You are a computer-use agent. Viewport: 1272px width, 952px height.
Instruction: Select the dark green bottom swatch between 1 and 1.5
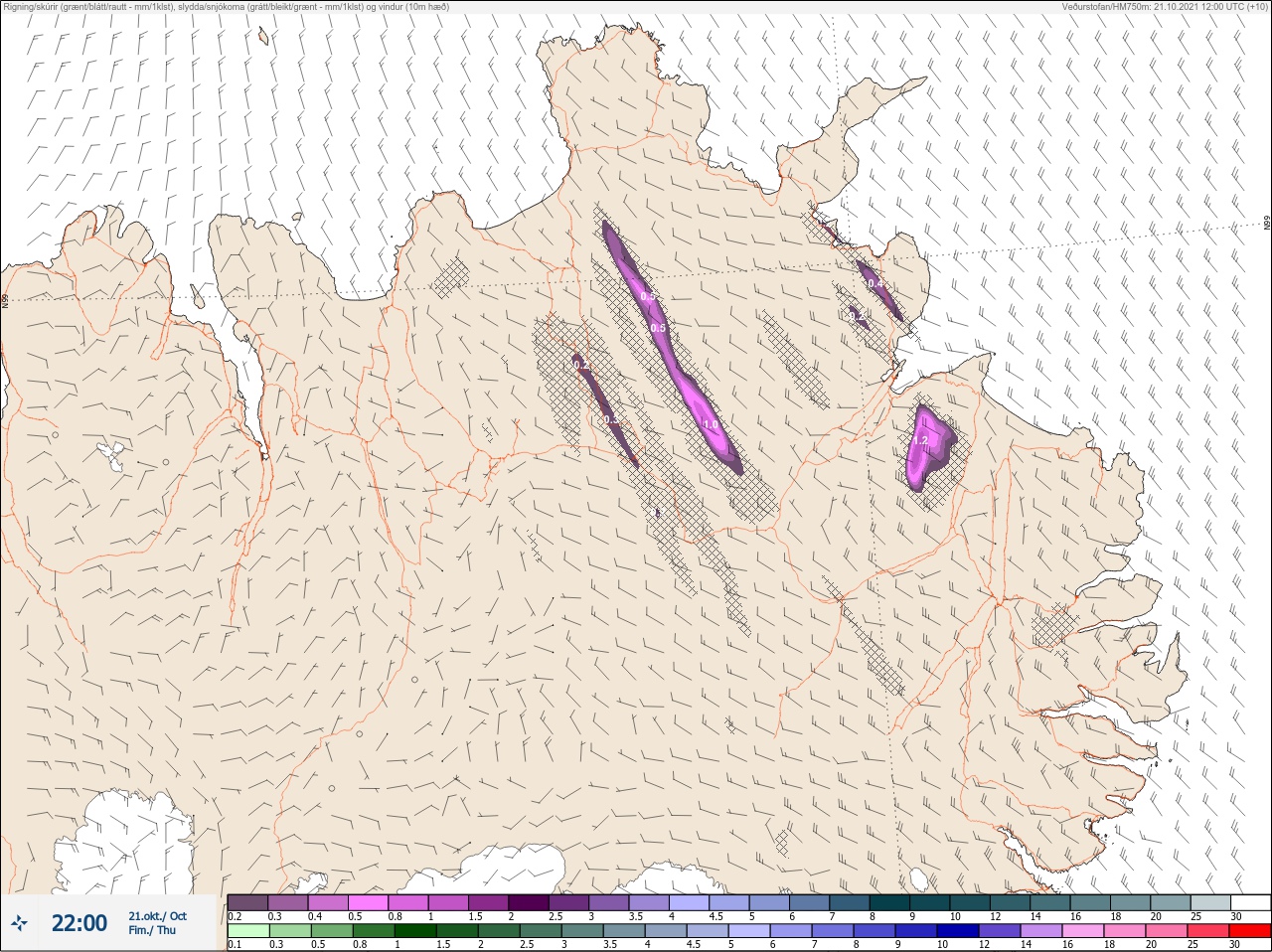click(x=415, y=930)
